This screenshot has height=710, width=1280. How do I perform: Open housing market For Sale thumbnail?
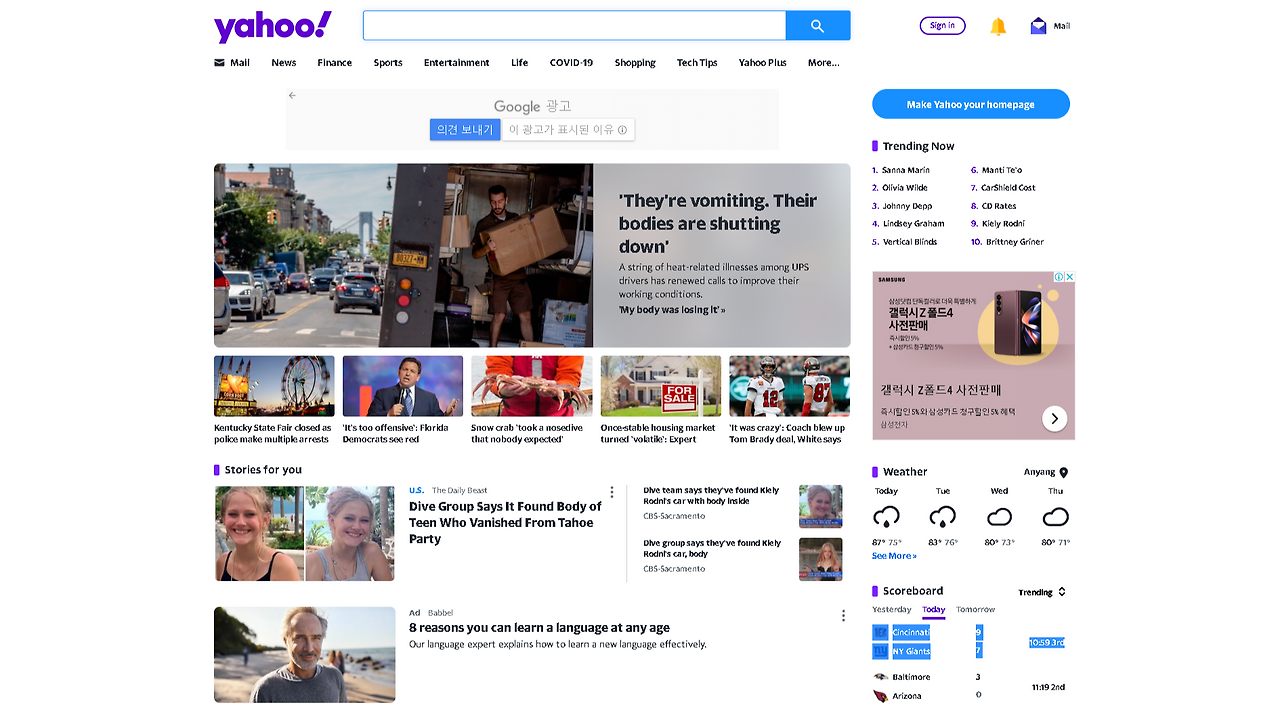661,386
